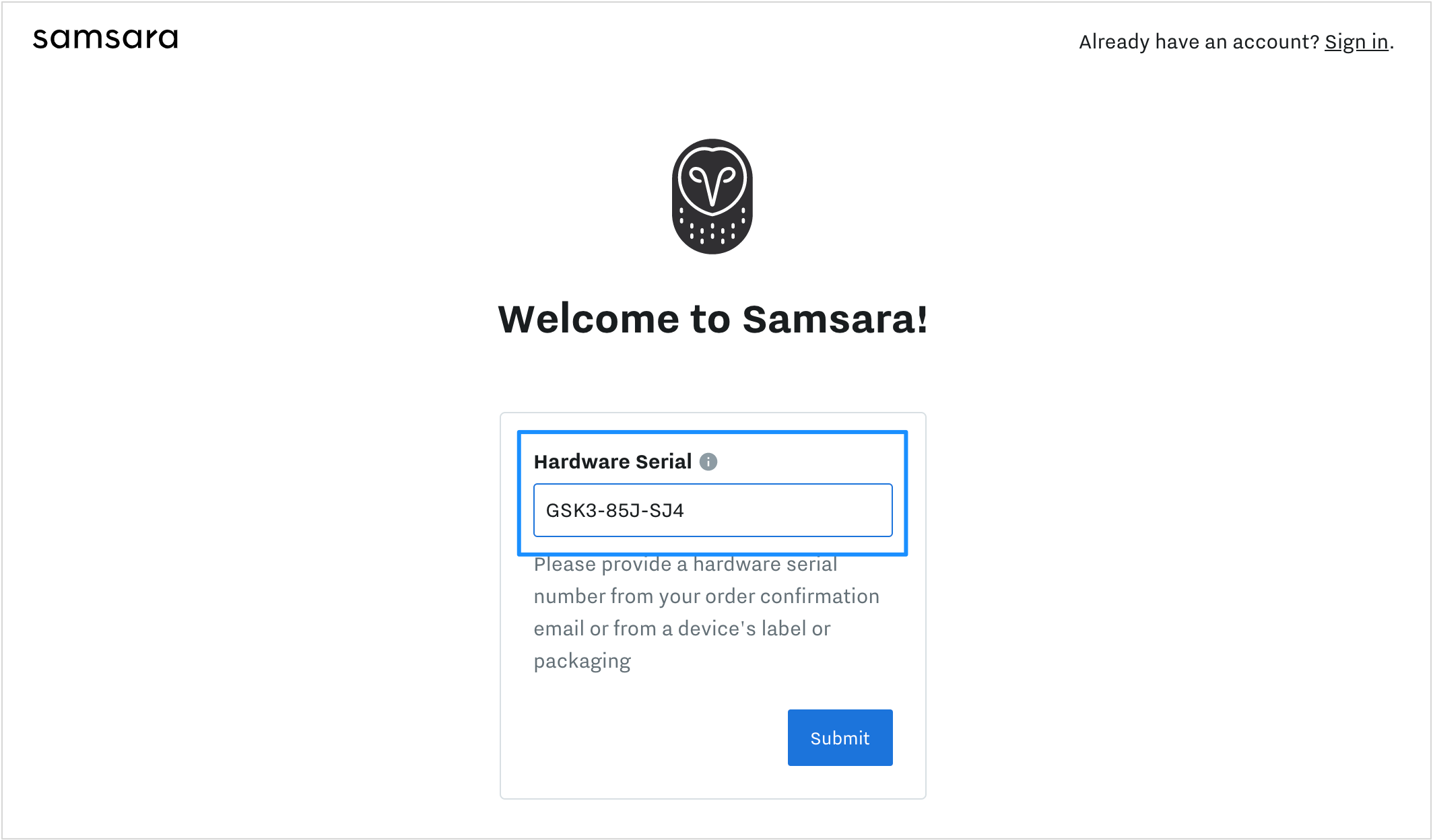The width and height of the screenshot is (1433, 840).
Task: Click the owl mascot icon
Action: pyautogui.click(x=712, y=197)
